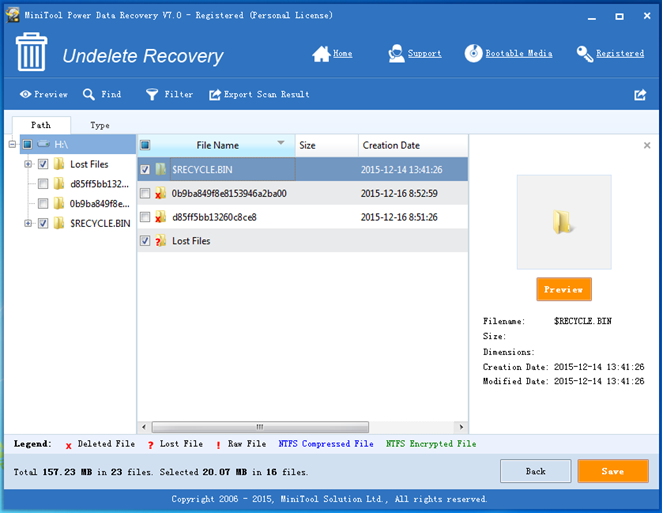Click the Back button
The width and height of the screenshot is (662, 513).
click(x=535, y=471)
